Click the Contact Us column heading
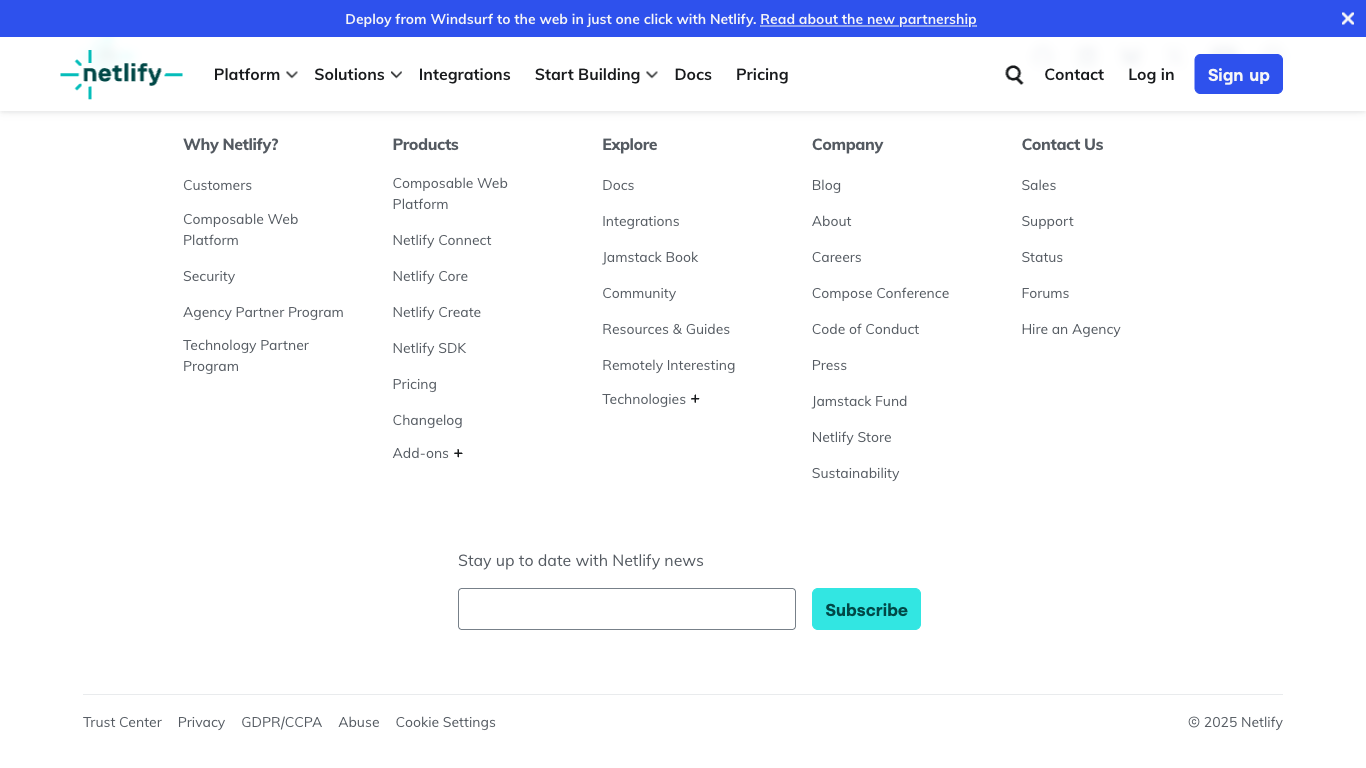Screen dimensions: 1366x768 pyautogui.click(x=1062, y=144)
